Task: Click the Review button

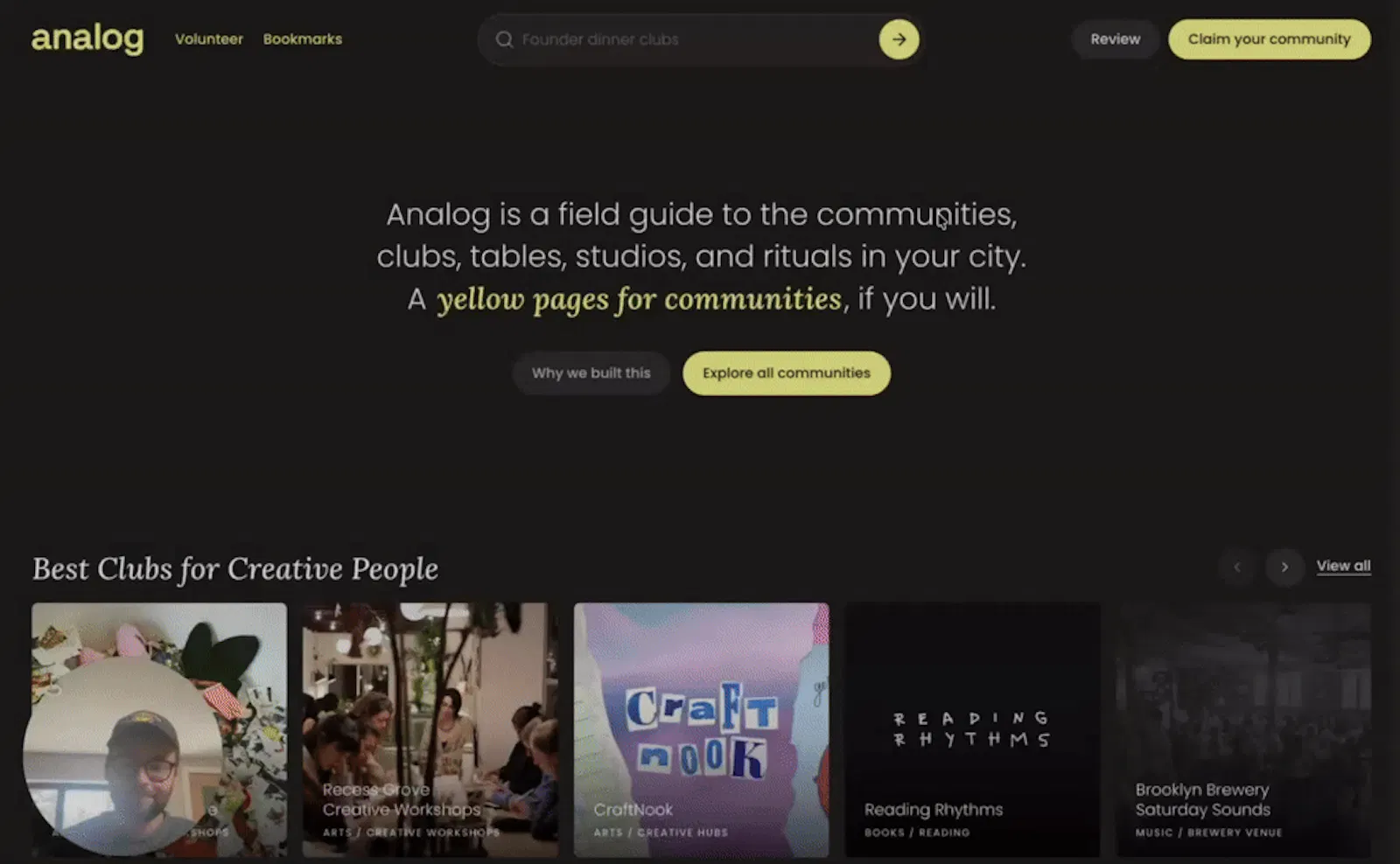Action: 1115,39
